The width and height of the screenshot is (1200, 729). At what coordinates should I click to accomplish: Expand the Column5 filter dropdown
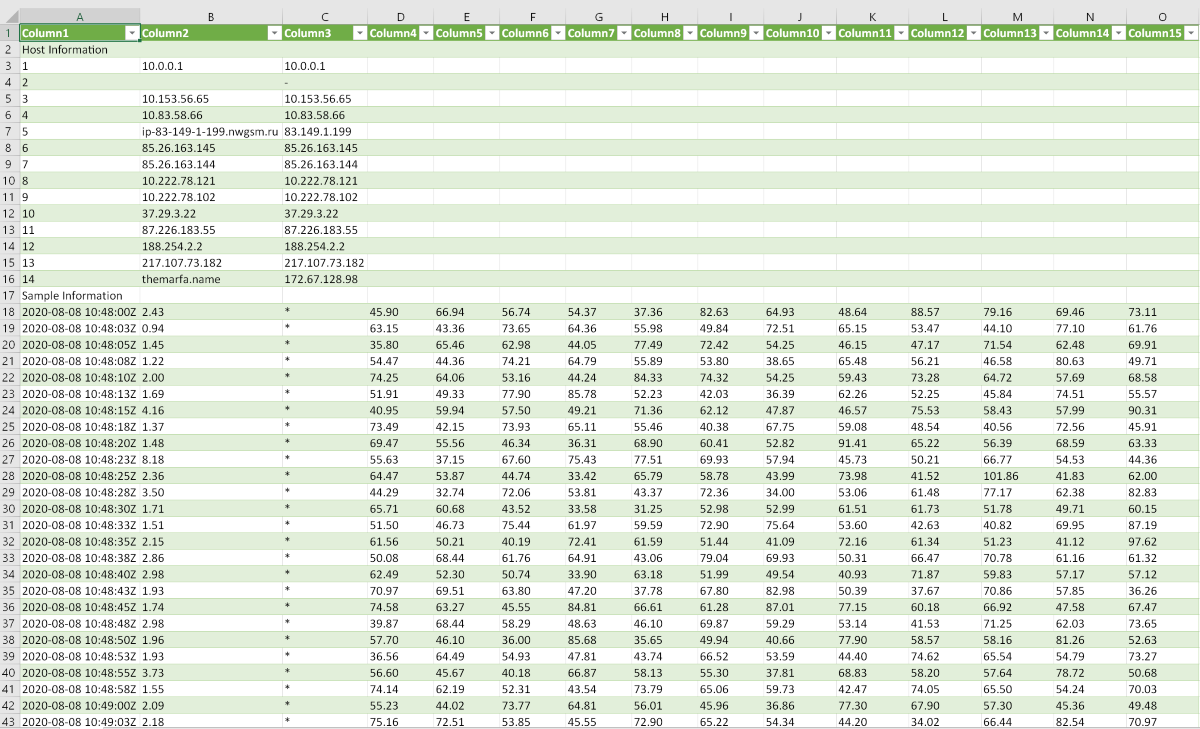pyautogui.click(x=491, y=33)
